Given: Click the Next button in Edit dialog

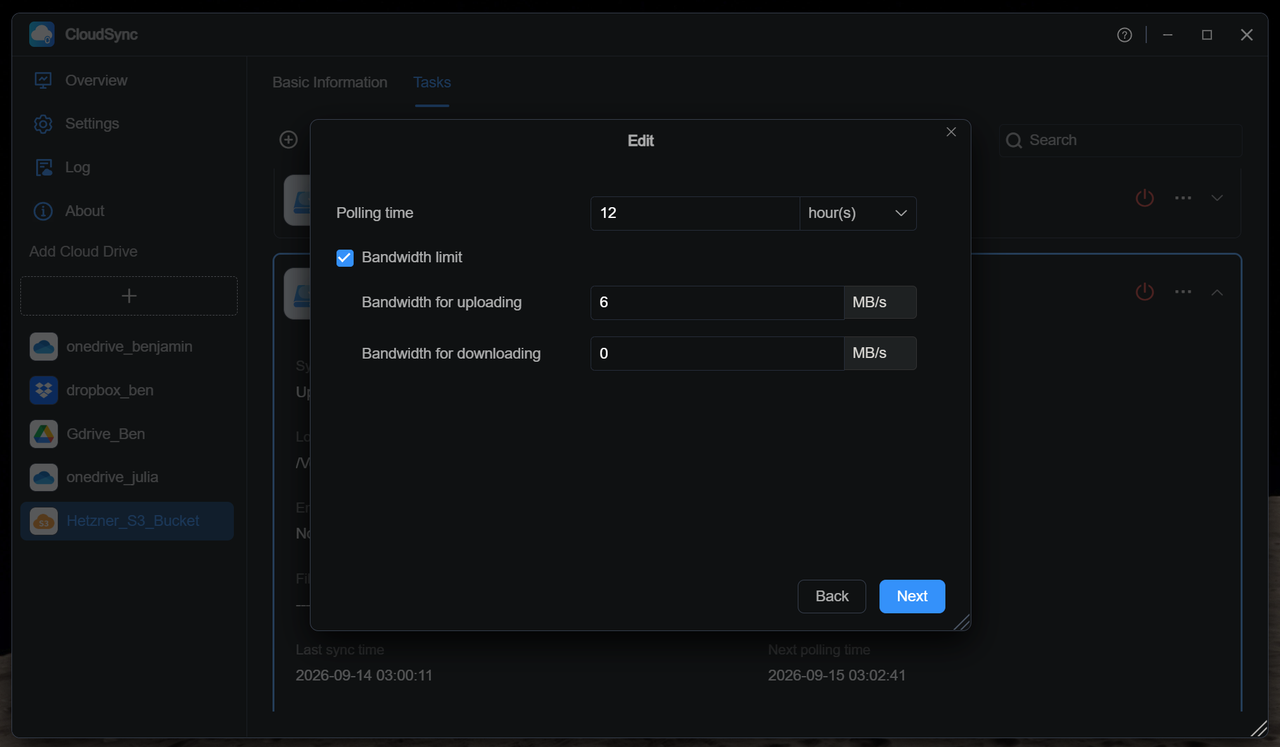Looking at the screenshot, I should [x=912, y=596].
